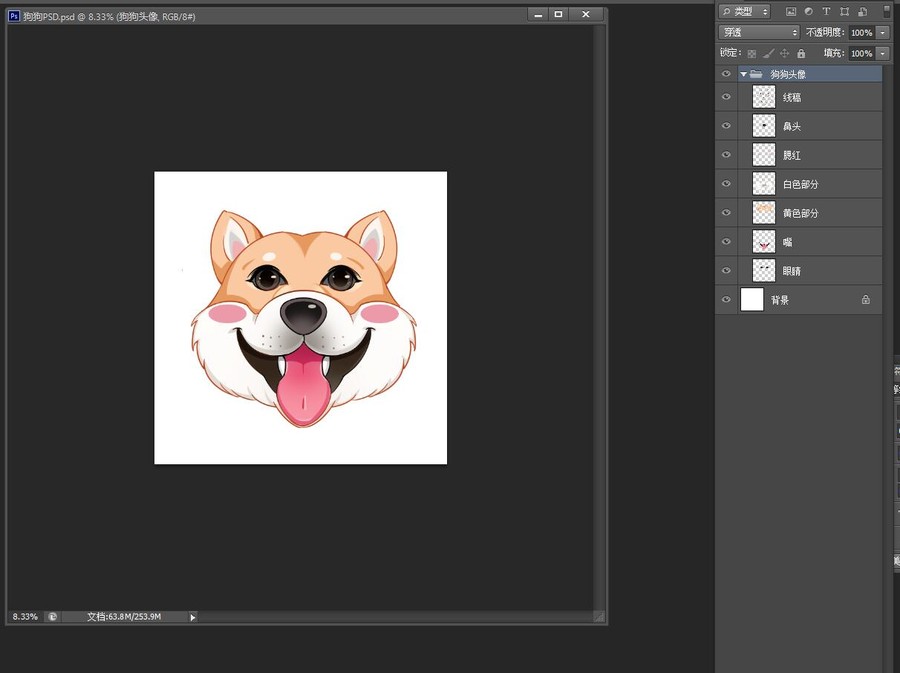Click the lock icon on 背景 layer
900x673 pixels.
(x=866, y=299)
